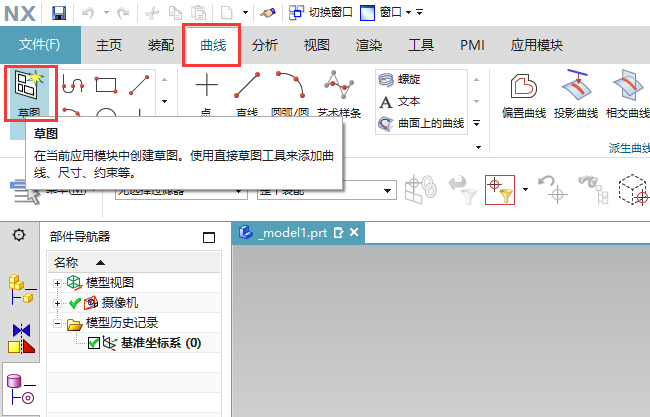This screenshot has height=417, width=650.
Task: Open the Constraint Navigator sidebar icon
Action: [x=22, y=338]
